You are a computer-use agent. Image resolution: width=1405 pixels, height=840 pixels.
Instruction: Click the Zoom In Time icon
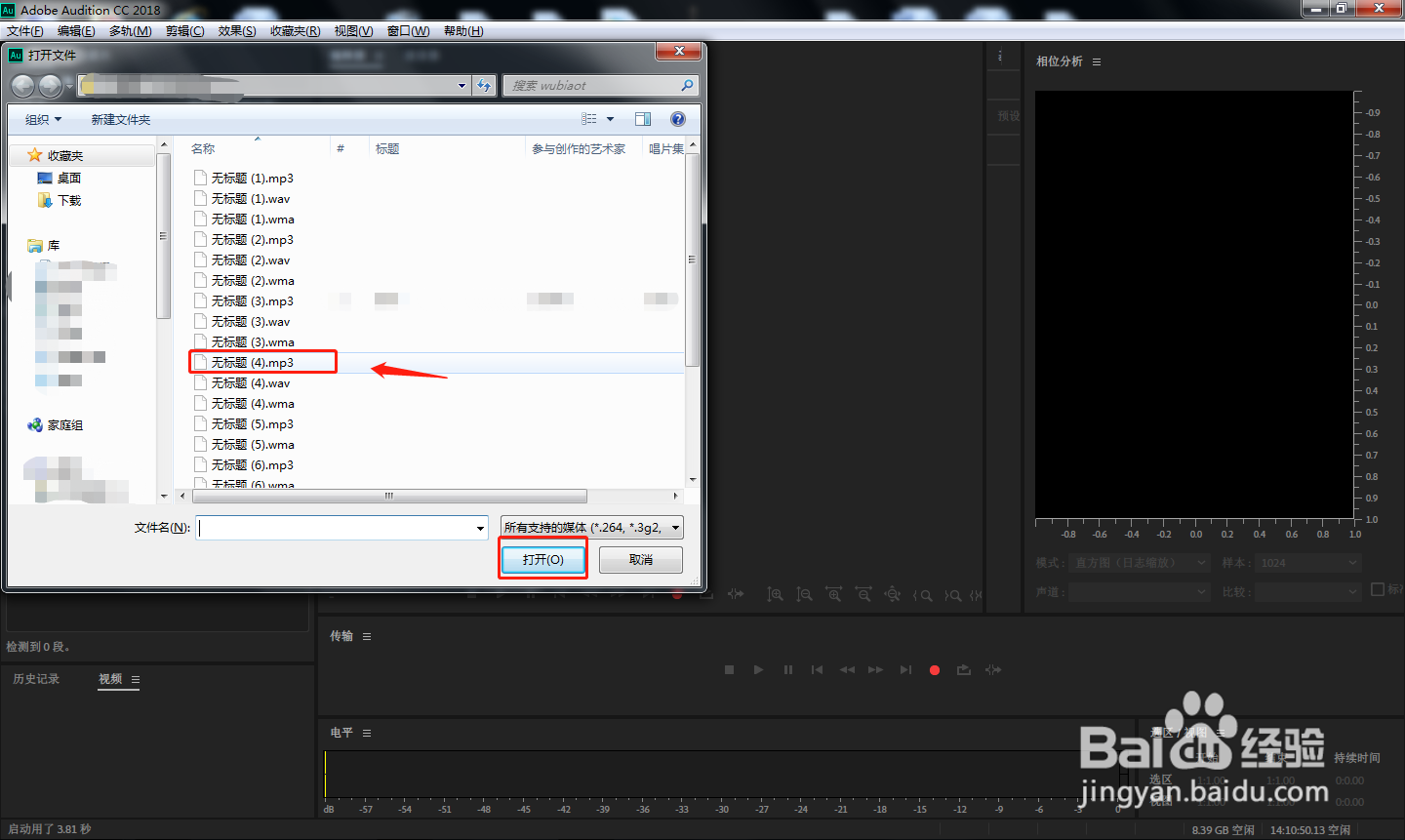coord(833,594)
